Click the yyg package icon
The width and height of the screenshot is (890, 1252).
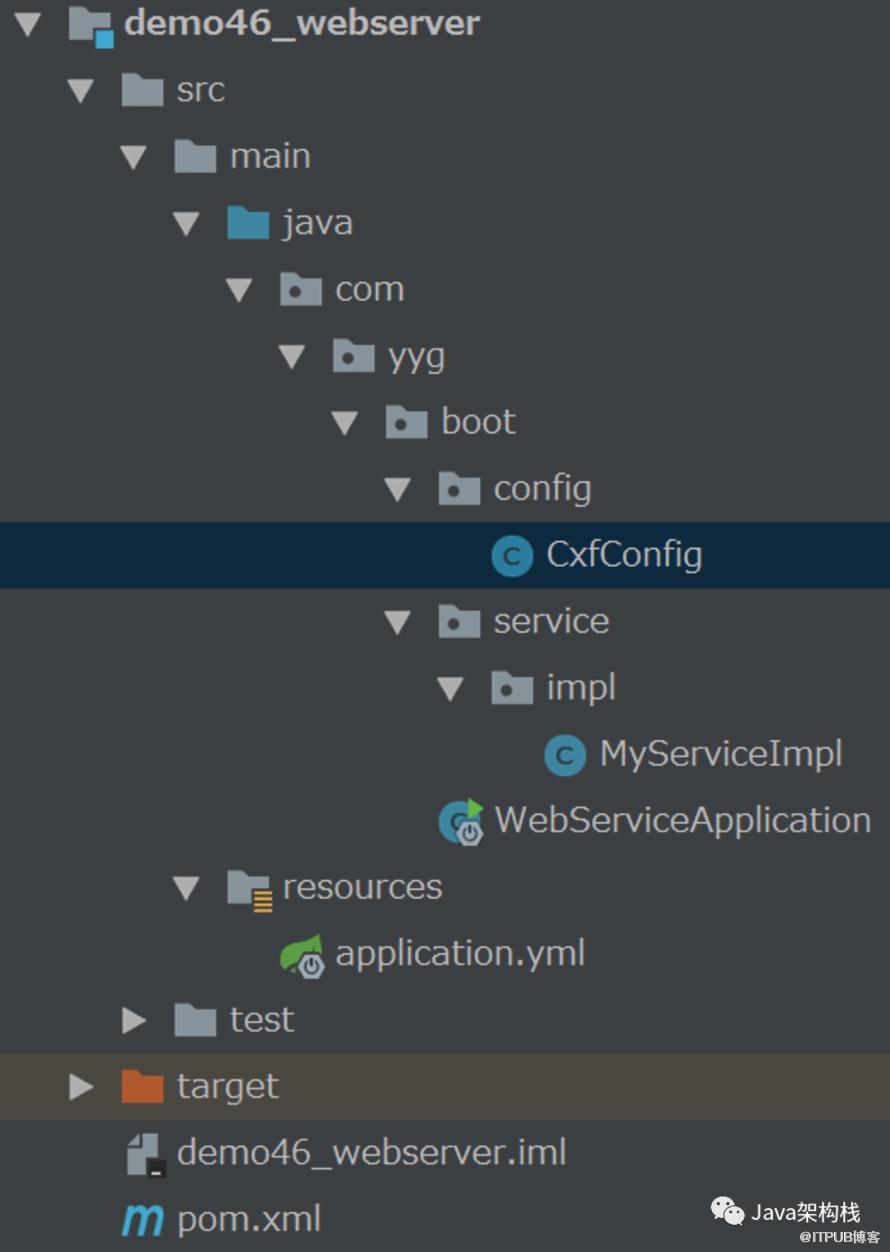(x=353, y=355)
